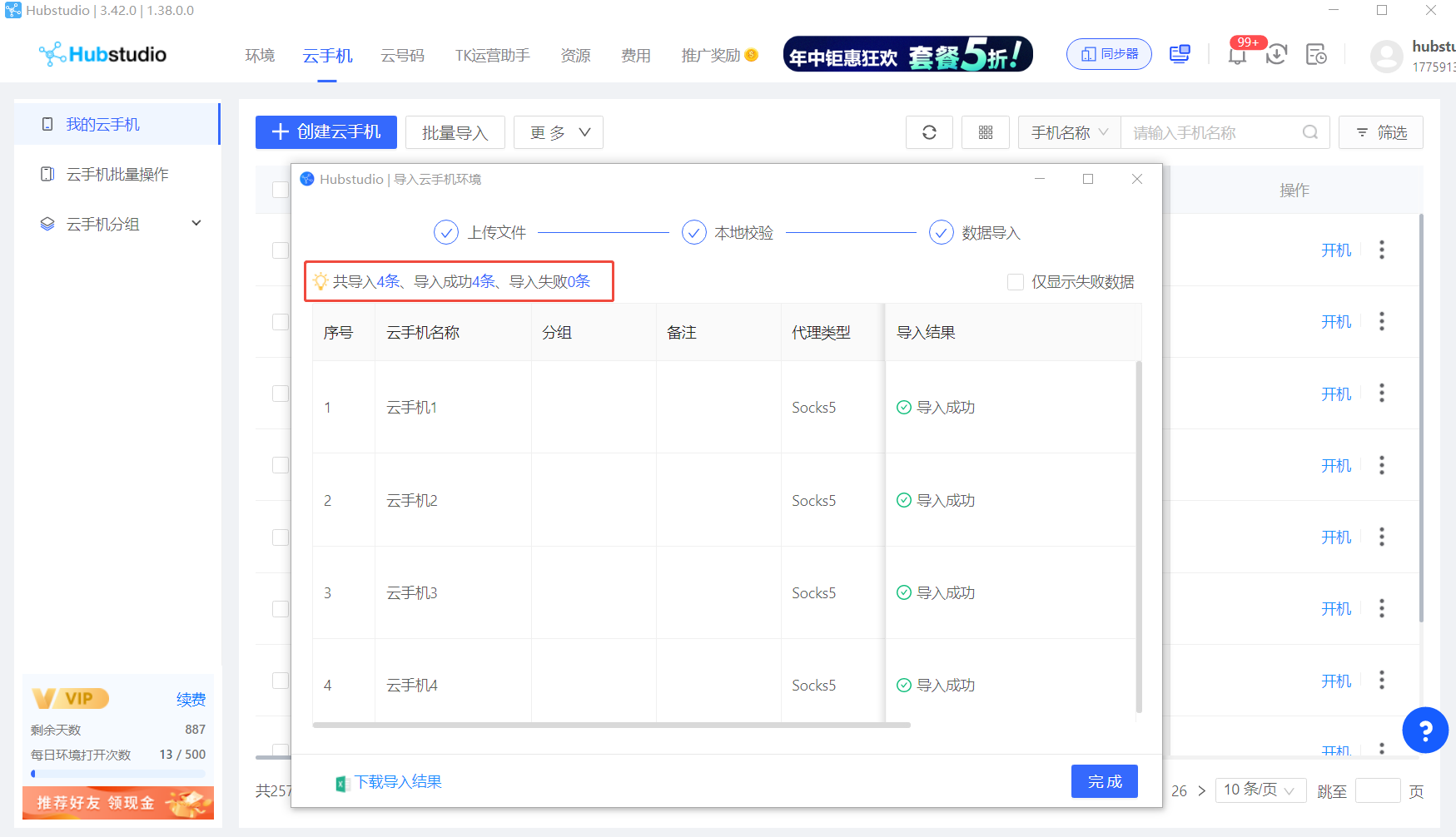Click the 跳至 page number input
Screen dimensions: 1456x837
pyautogui.click(x=1378, y=790)
